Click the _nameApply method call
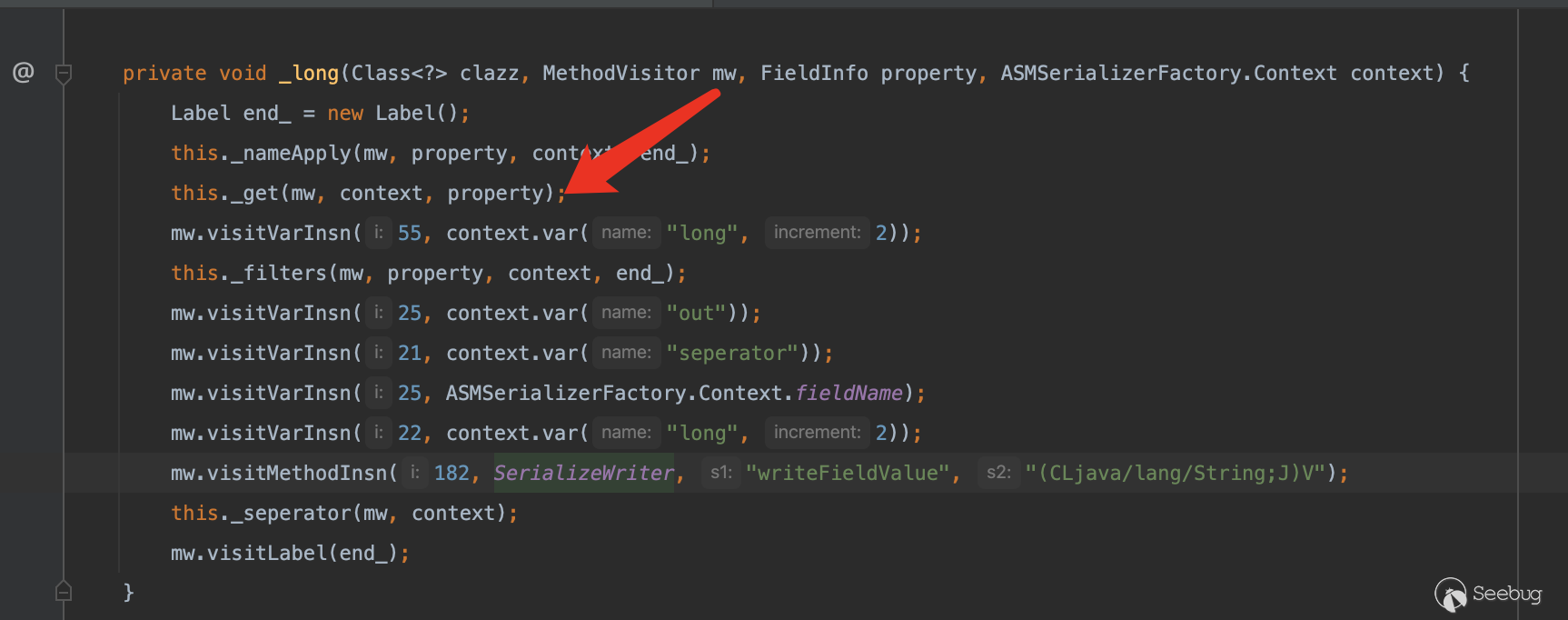1568x620 pixels. 291,153
